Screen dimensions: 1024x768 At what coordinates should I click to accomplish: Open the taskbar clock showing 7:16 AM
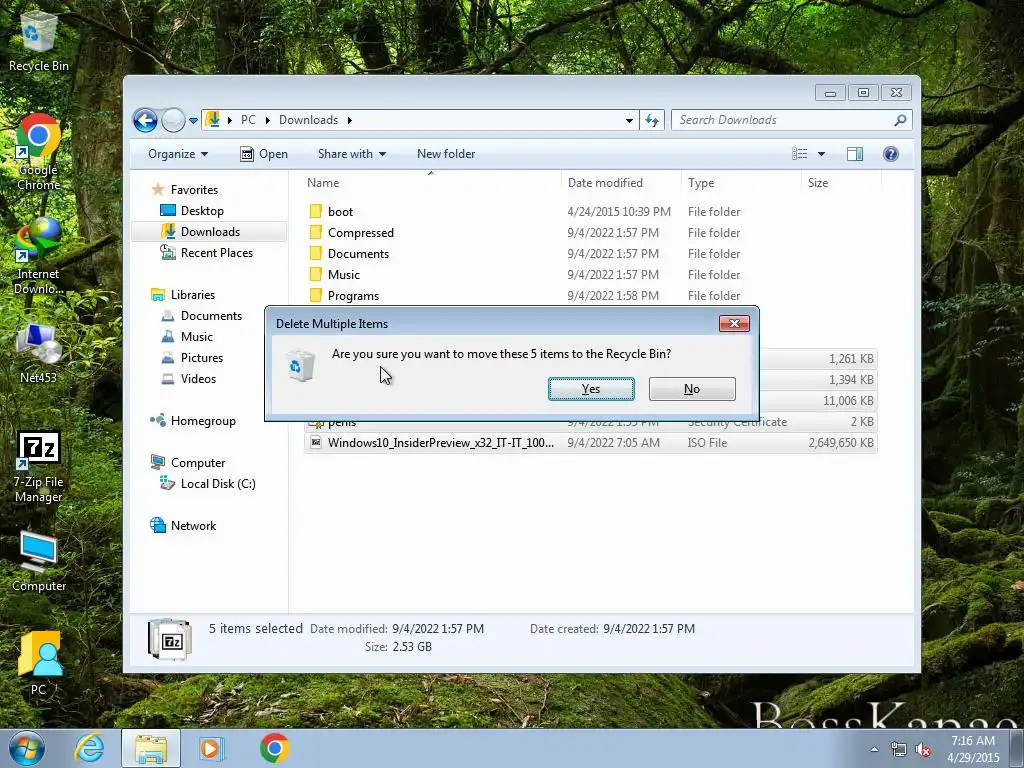pos(973,749)
